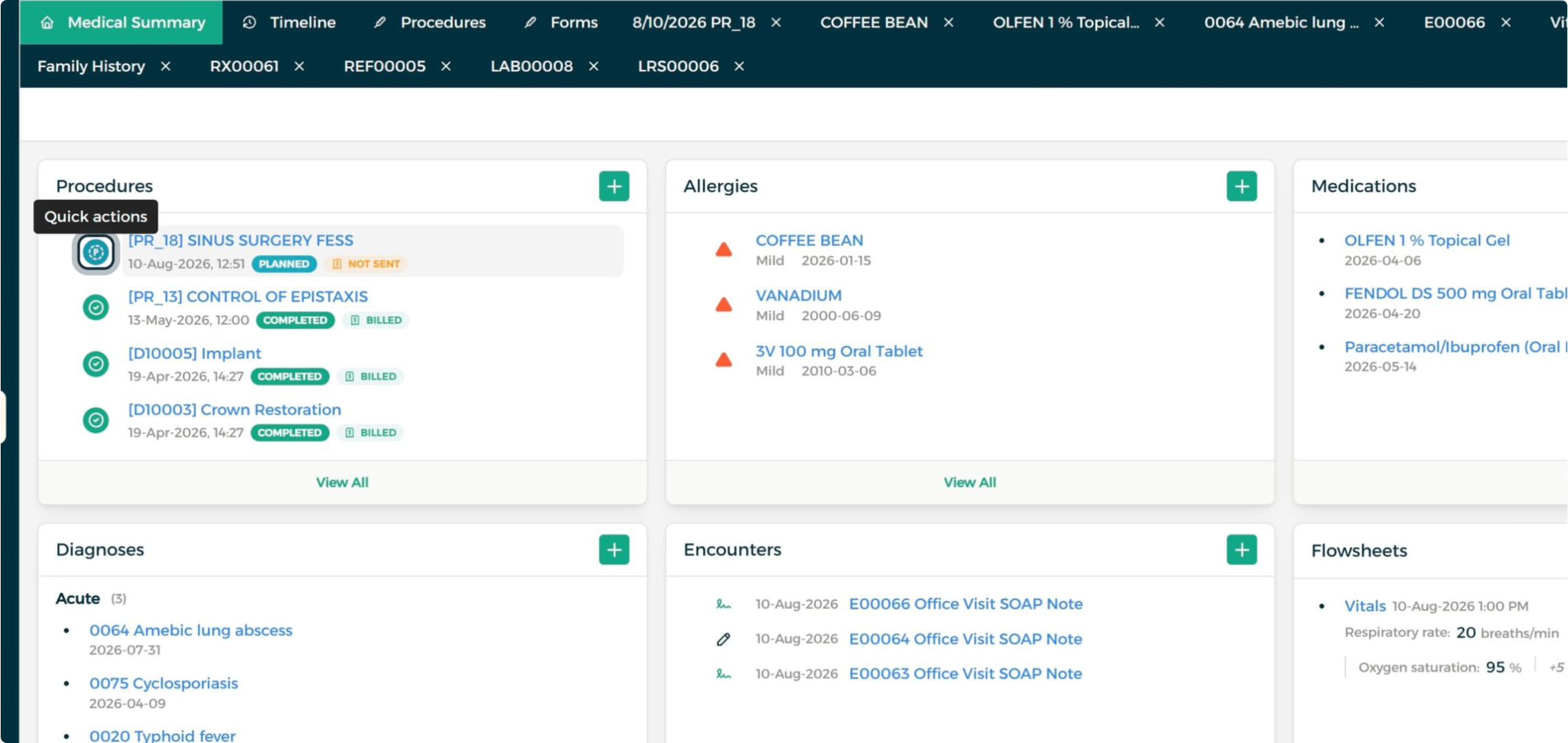Image resolution: width=1568 pixels, height=743 pixels.
Task: View All procedures
Action: pos(342,482)
